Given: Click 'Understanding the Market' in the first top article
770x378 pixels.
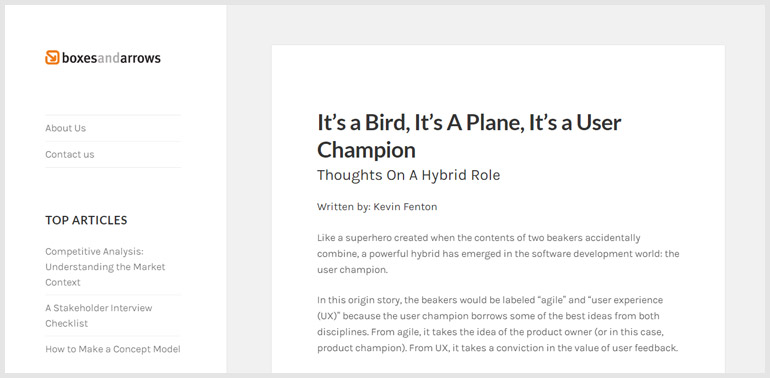Looking at the screenshot, I should [105, 267].
